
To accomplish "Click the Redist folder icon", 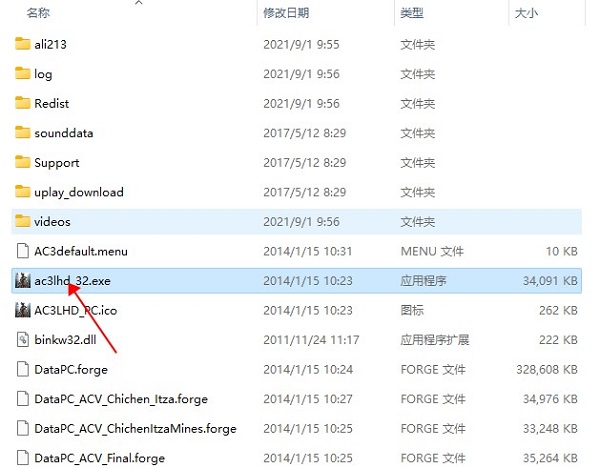I will 24,103.
